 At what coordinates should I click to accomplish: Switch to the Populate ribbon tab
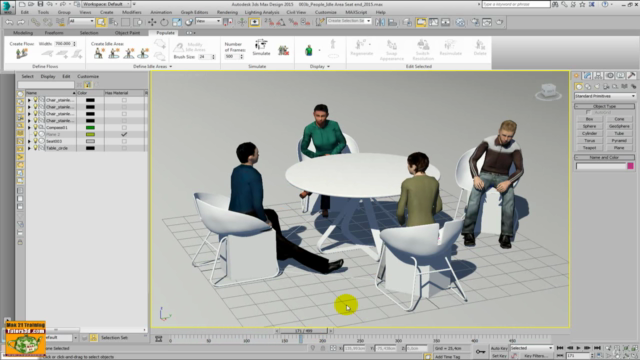pyautogui.click(x=165, y=33)
